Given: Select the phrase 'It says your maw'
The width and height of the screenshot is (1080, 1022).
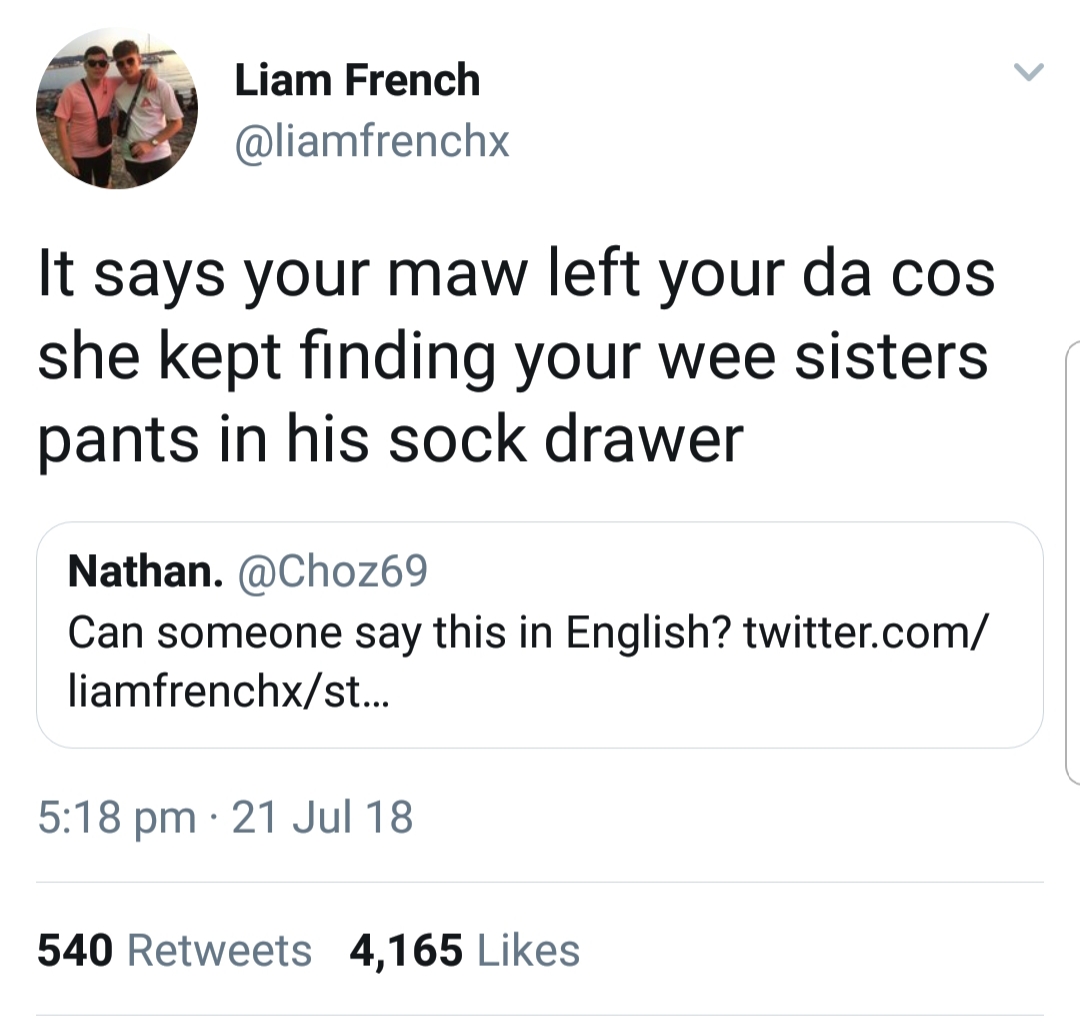Looking at the screenshot, I should click(x=283, y=277).
